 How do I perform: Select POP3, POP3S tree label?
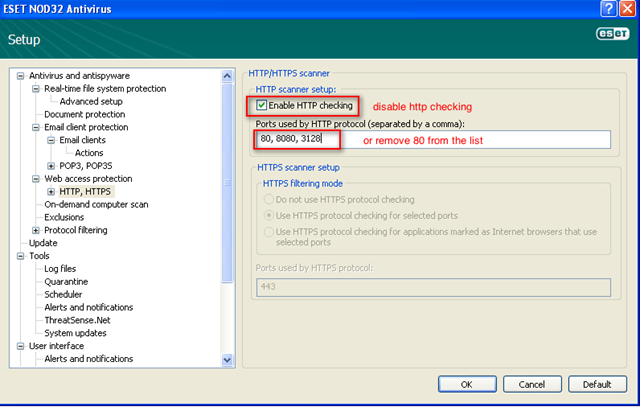(x=85, y=166)
